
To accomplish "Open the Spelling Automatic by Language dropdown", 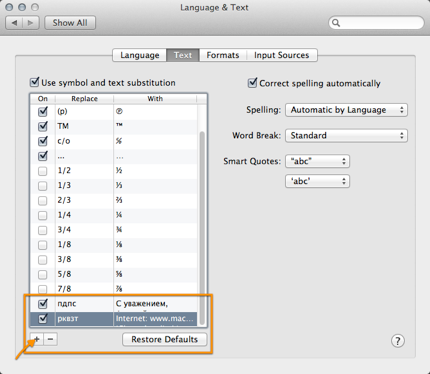I will pyautogui.click(x=346, y=110).
